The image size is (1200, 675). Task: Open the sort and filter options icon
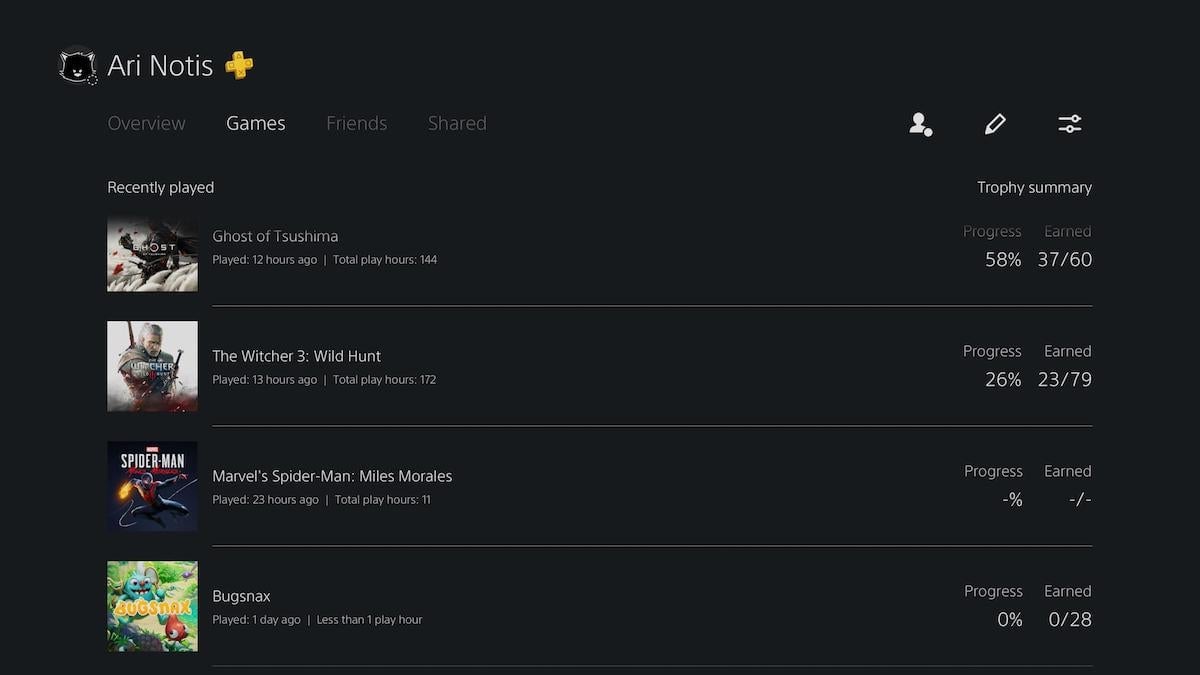point(1069,123)
